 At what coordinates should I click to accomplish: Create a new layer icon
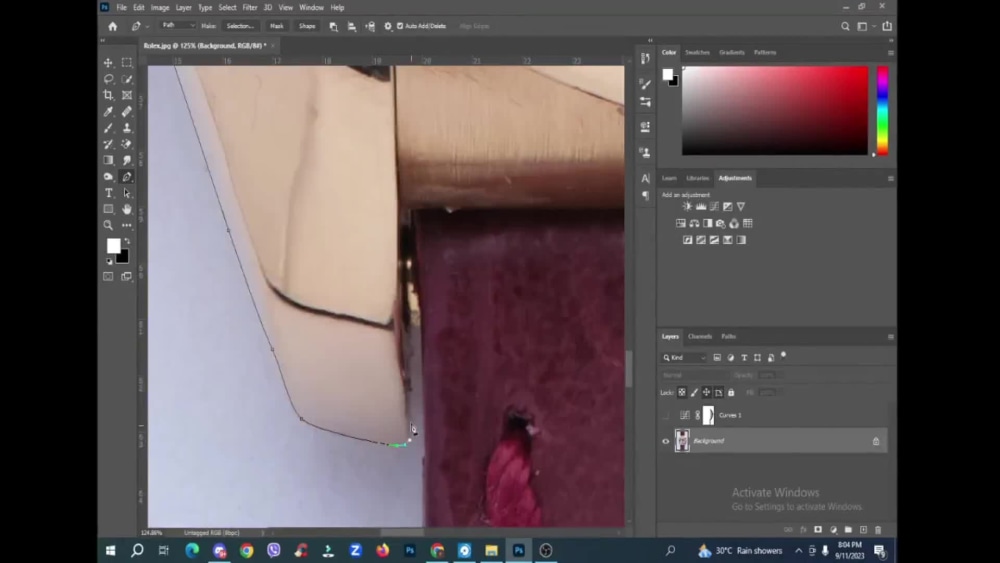click(864, 530)
